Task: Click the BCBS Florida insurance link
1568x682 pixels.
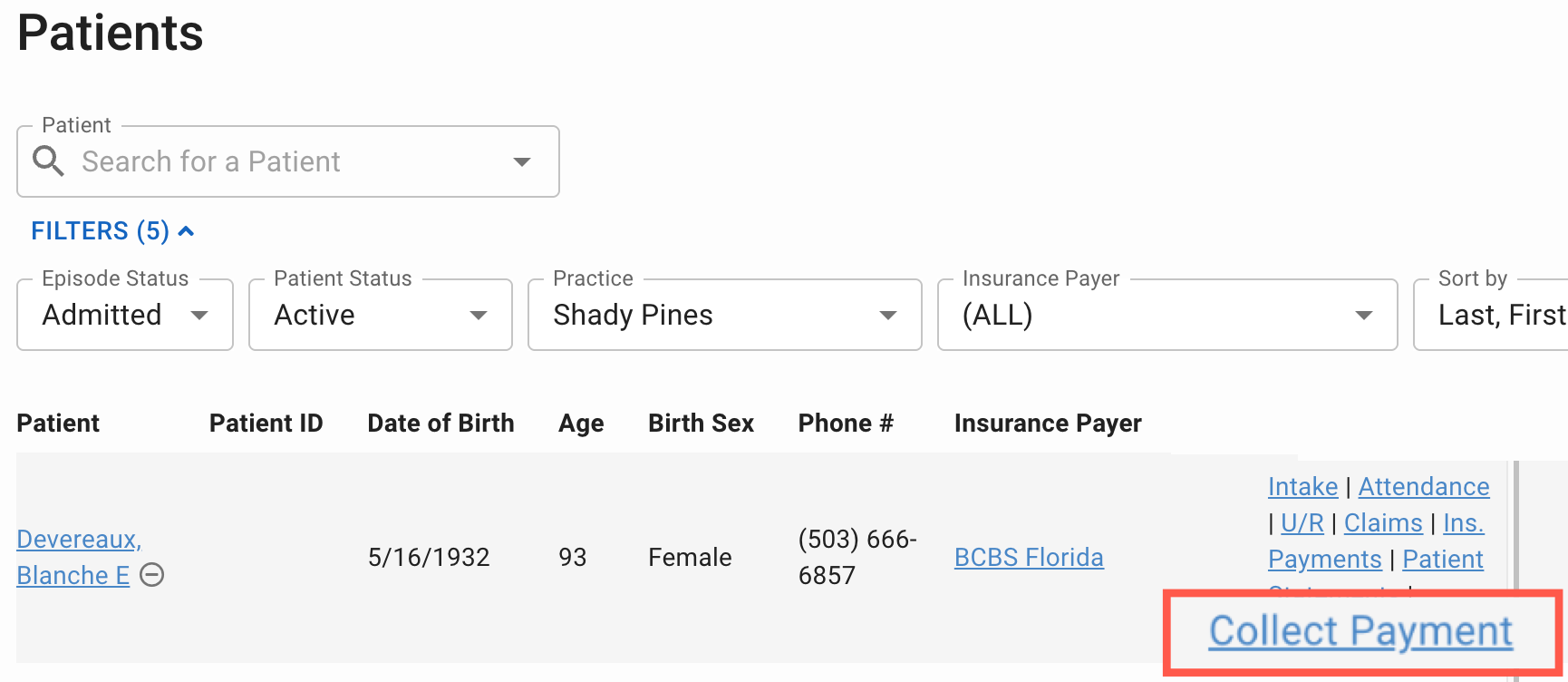Action: coord(1029,557)
